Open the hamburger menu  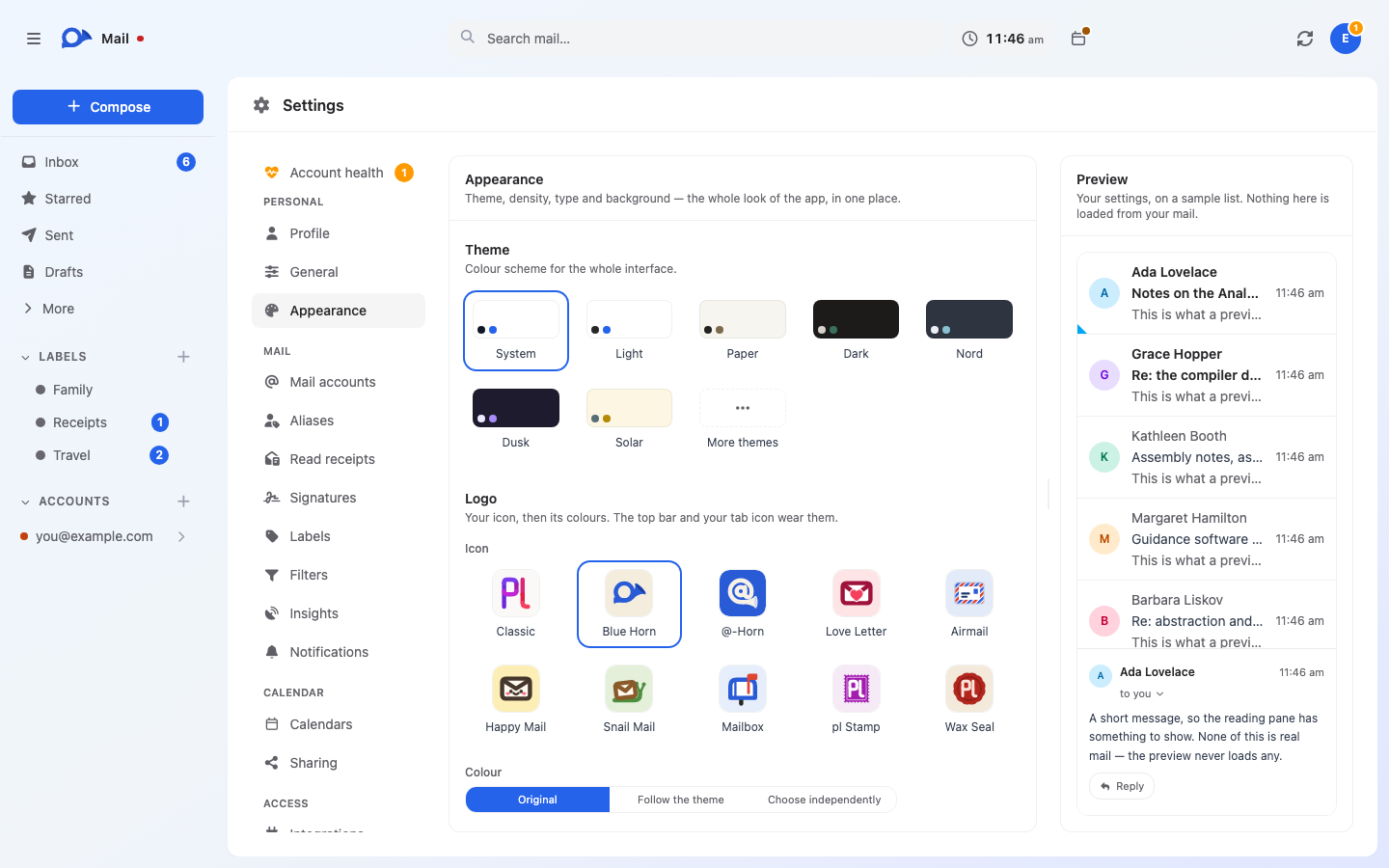point(34,39)
